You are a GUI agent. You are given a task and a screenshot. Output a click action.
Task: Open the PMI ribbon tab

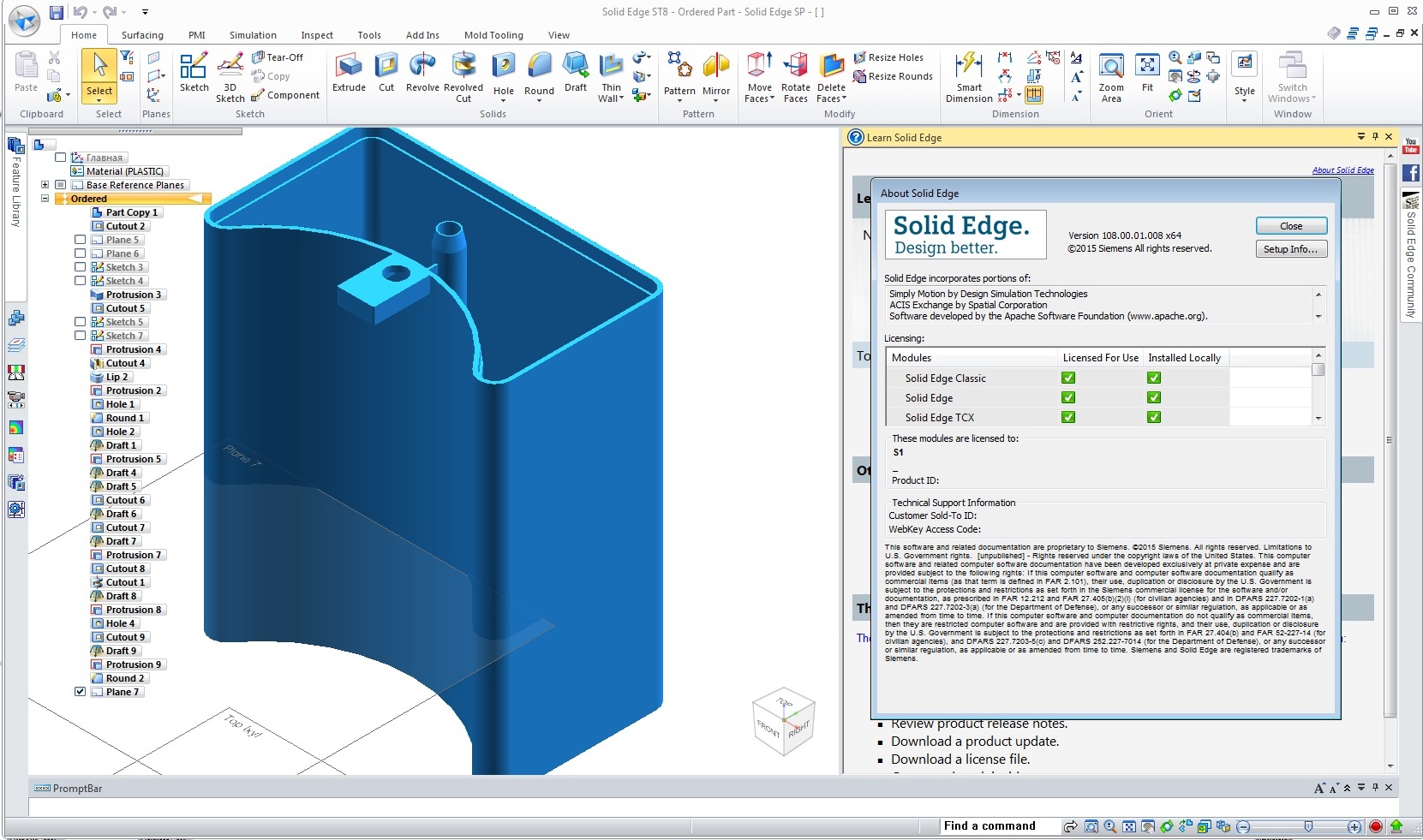click(197, 35)
